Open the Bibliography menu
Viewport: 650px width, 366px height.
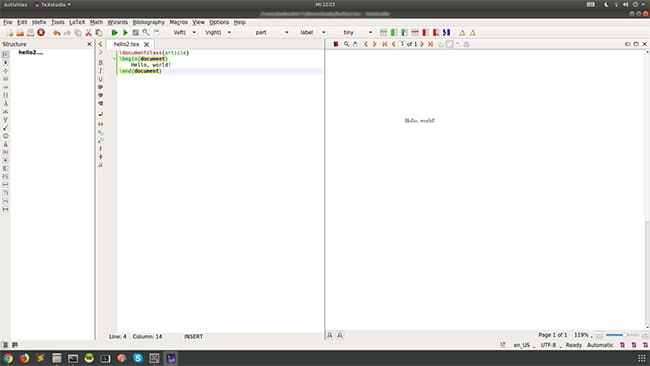148,22
